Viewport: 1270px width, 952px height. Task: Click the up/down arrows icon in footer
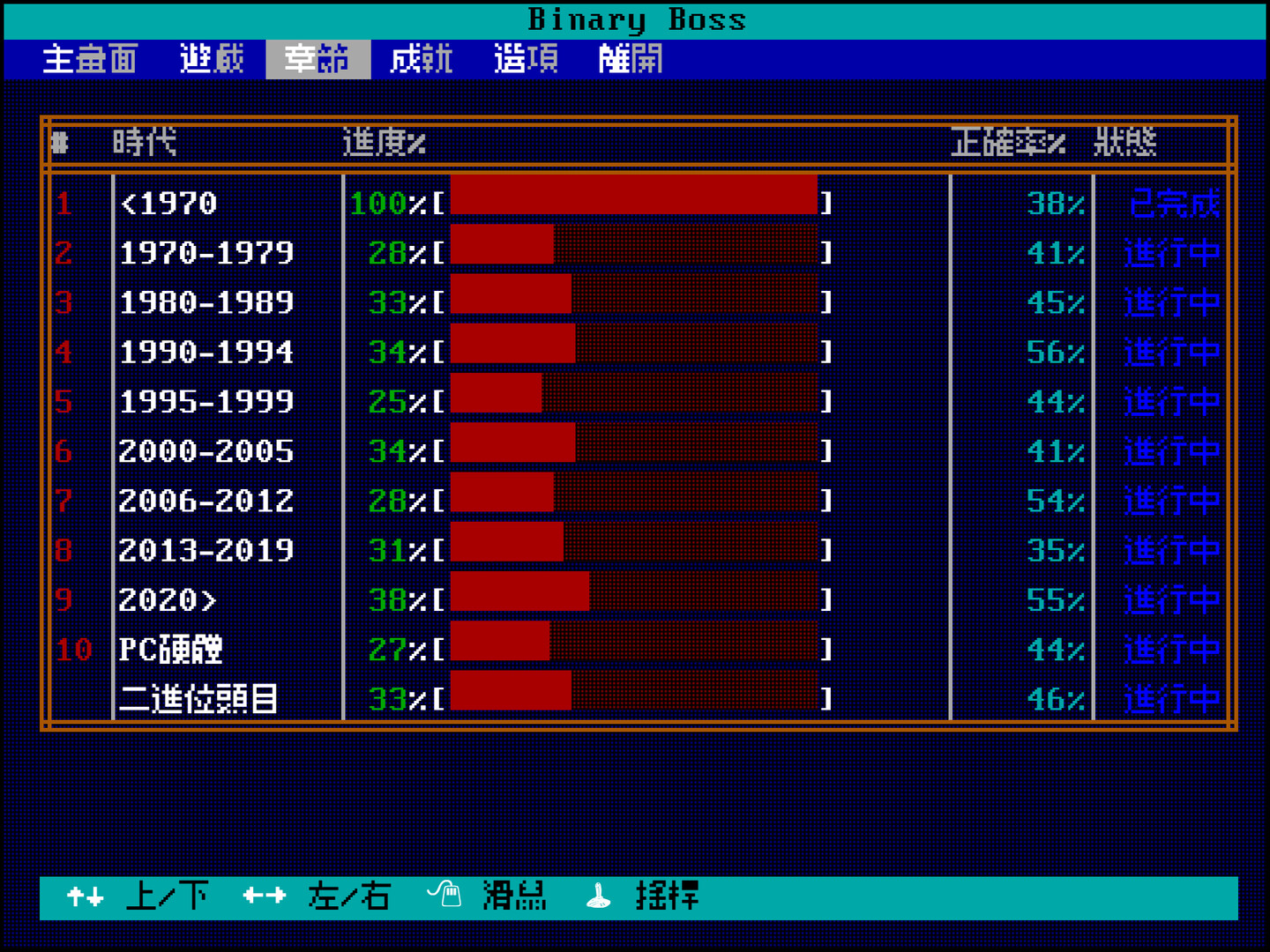pyautogui.click(x=86, y=897)
